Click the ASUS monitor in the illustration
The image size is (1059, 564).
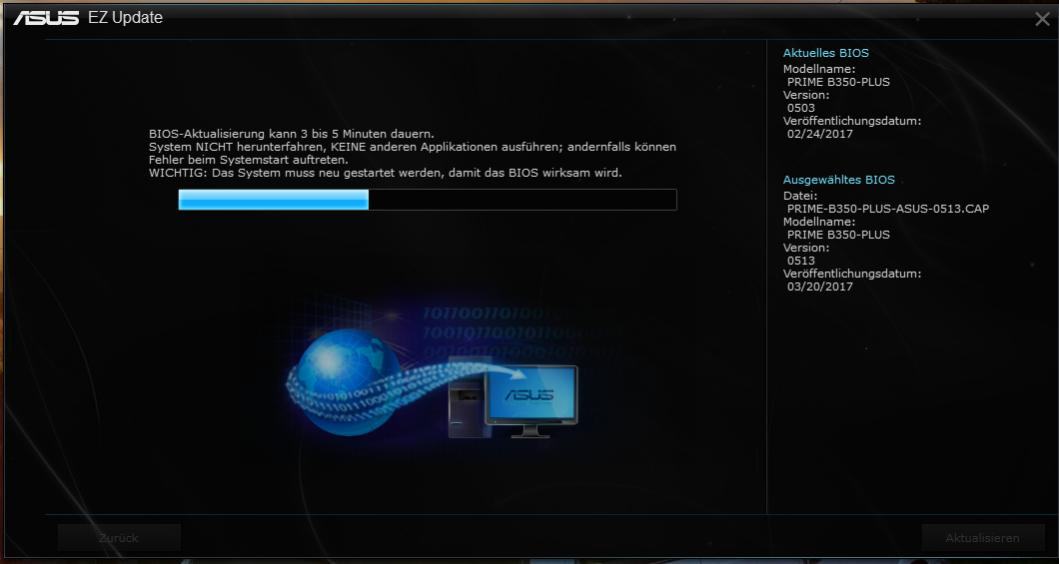point(532,401)
